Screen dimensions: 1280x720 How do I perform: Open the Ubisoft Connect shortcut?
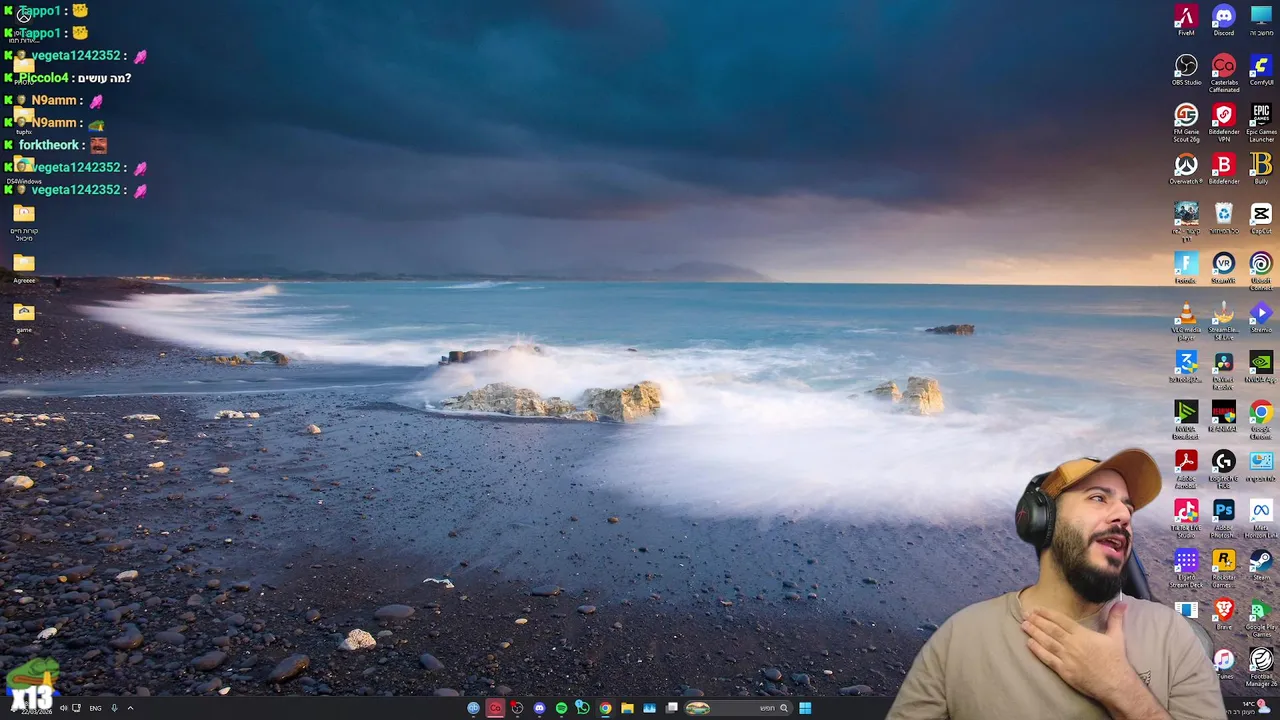point(1261,271)
